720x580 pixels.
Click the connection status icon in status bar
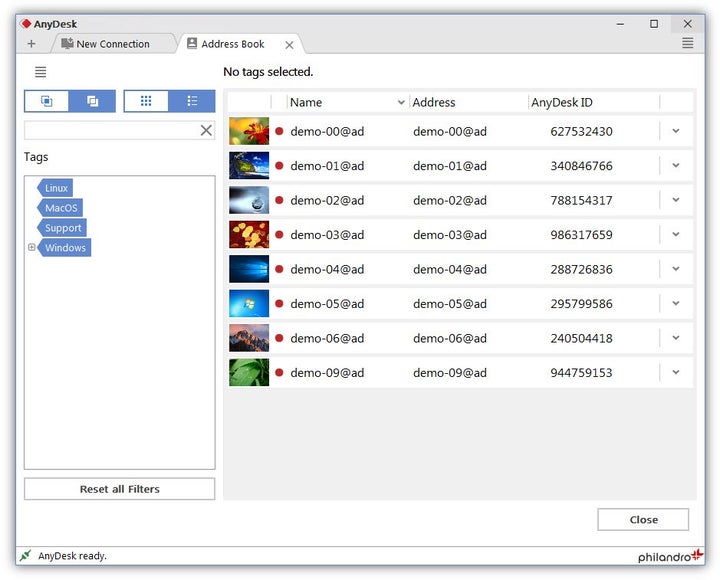tap(25, 555)
